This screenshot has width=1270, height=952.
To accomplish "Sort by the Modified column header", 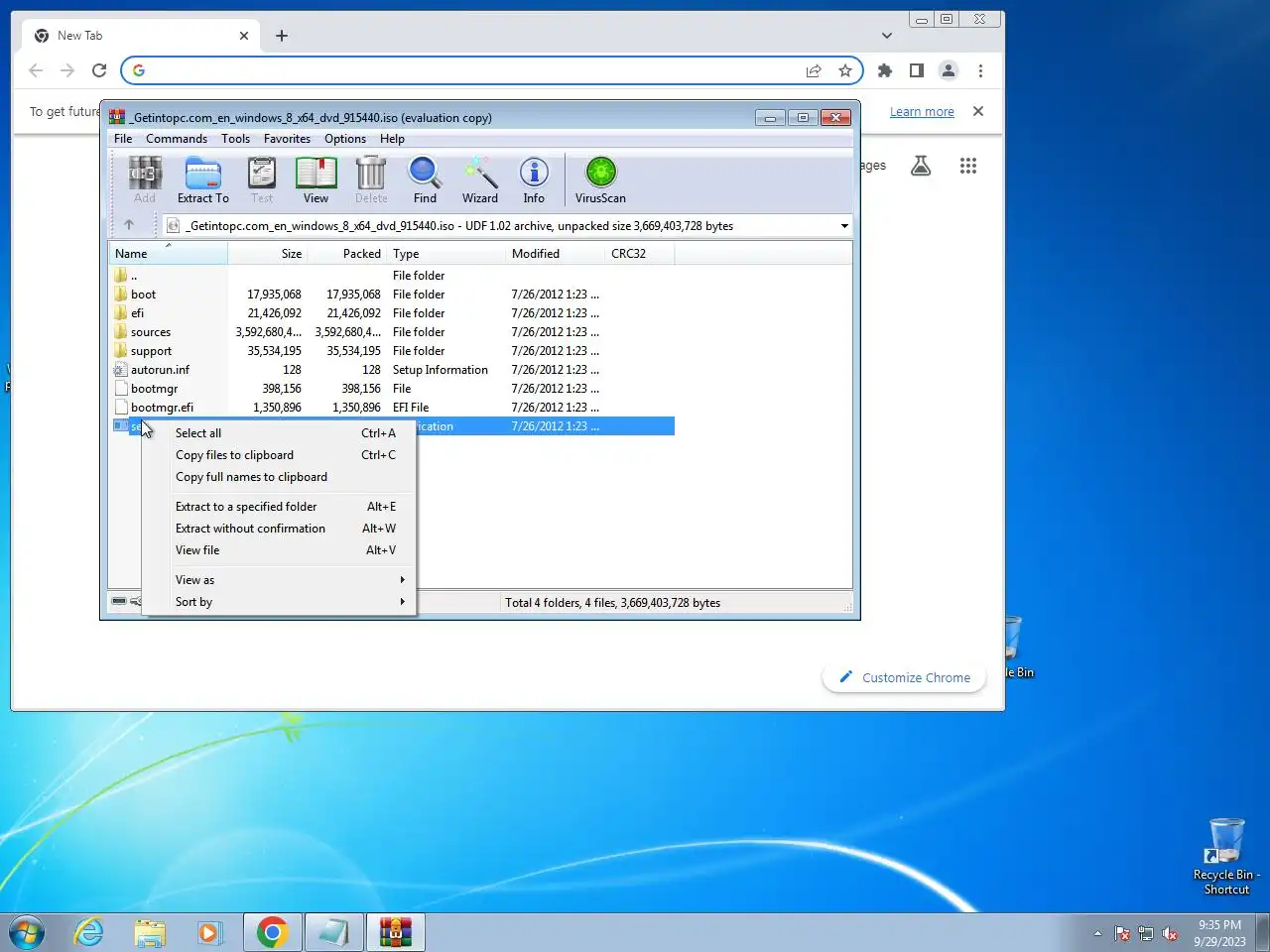I will pos(555,254).
